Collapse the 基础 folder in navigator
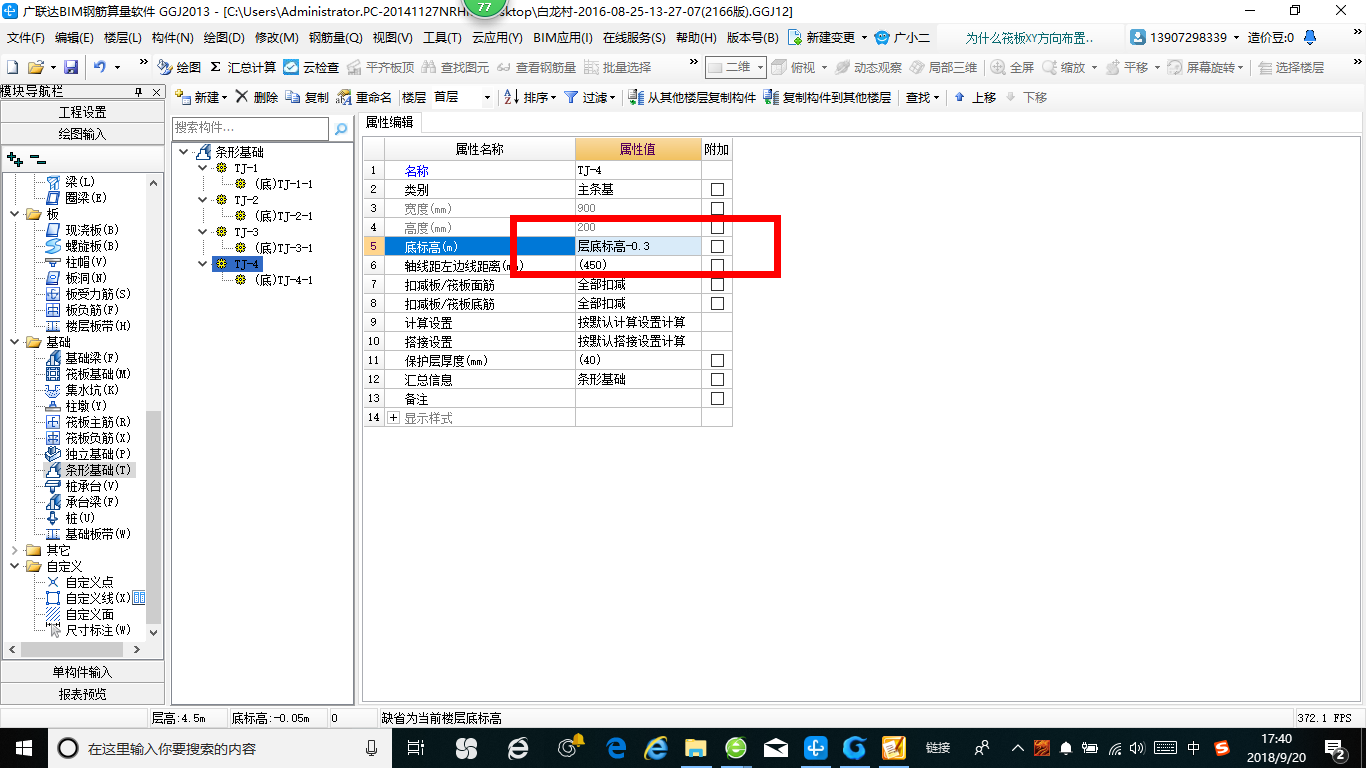 pos(14,342)
